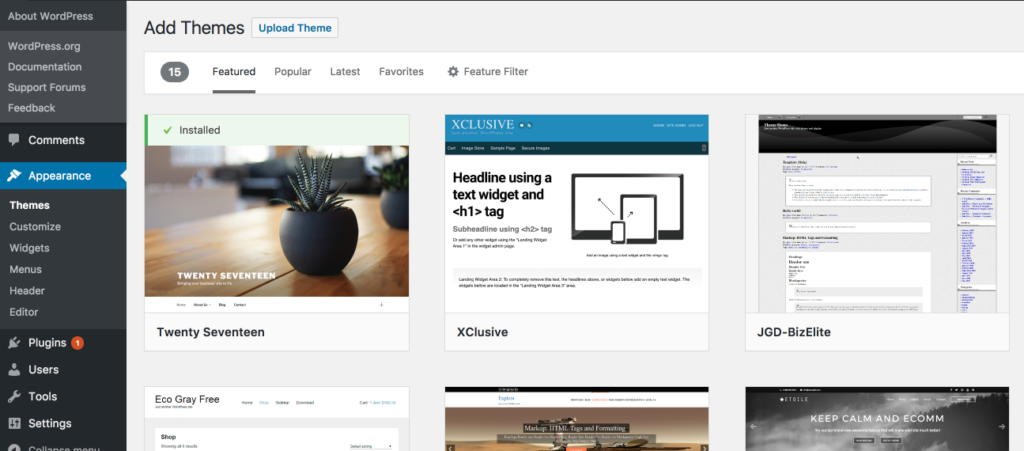
Task: Go to Widgets settings
Action: pyautogui.click(x=29, y=248)
